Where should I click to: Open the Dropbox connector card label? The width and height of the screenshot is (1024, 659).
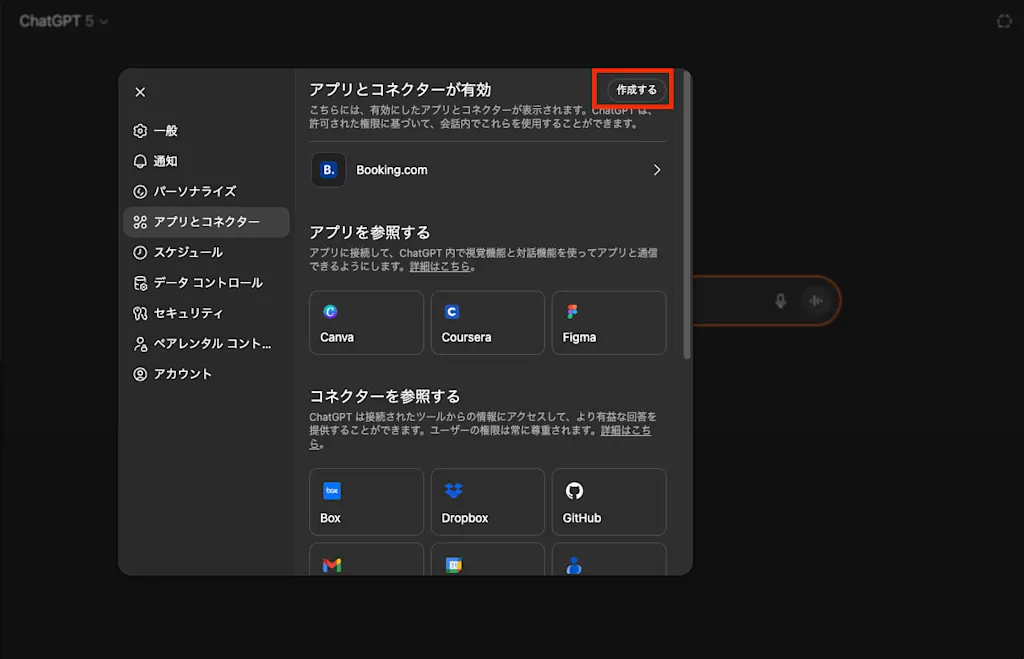[465, 518]
